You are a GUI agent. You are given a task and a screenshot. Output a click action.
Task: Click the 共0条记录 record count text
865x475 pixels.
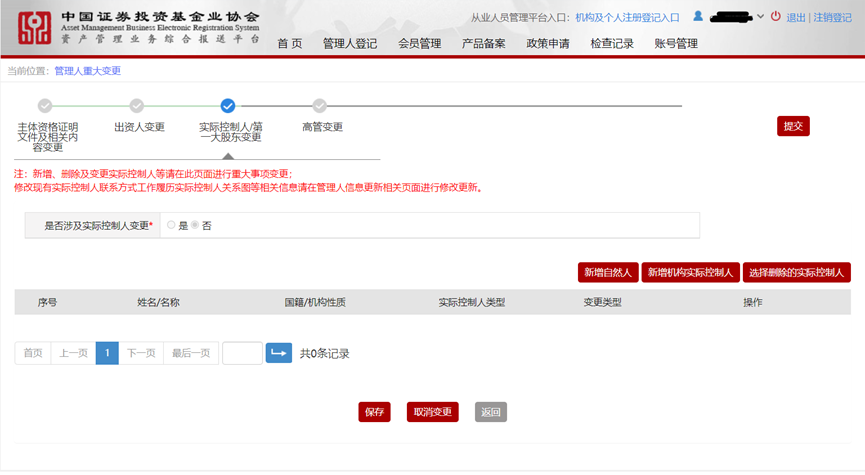pyautogui.click(x=324, y=354)
